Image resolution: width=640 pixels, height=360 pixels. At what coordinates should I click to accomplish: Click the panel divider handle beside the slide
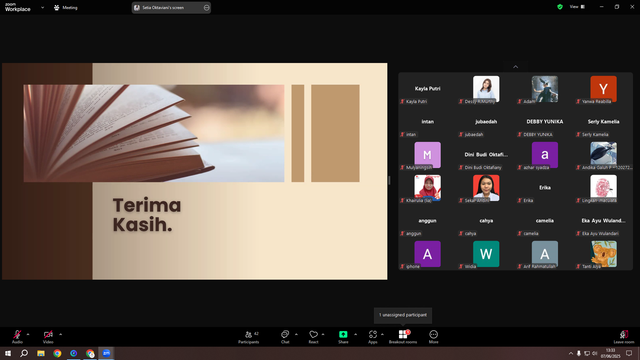(389, 180)
